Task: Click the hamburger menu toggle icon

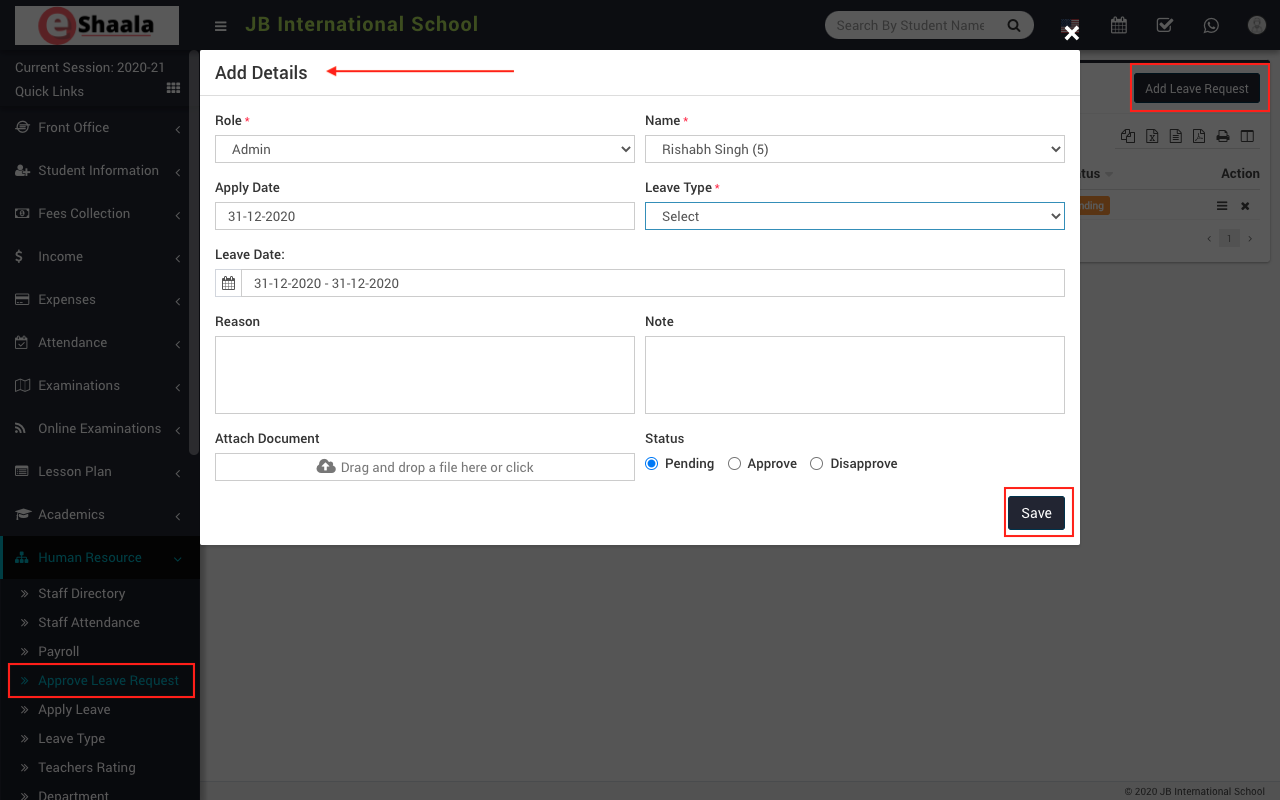Action: click(x=221, y=26)
